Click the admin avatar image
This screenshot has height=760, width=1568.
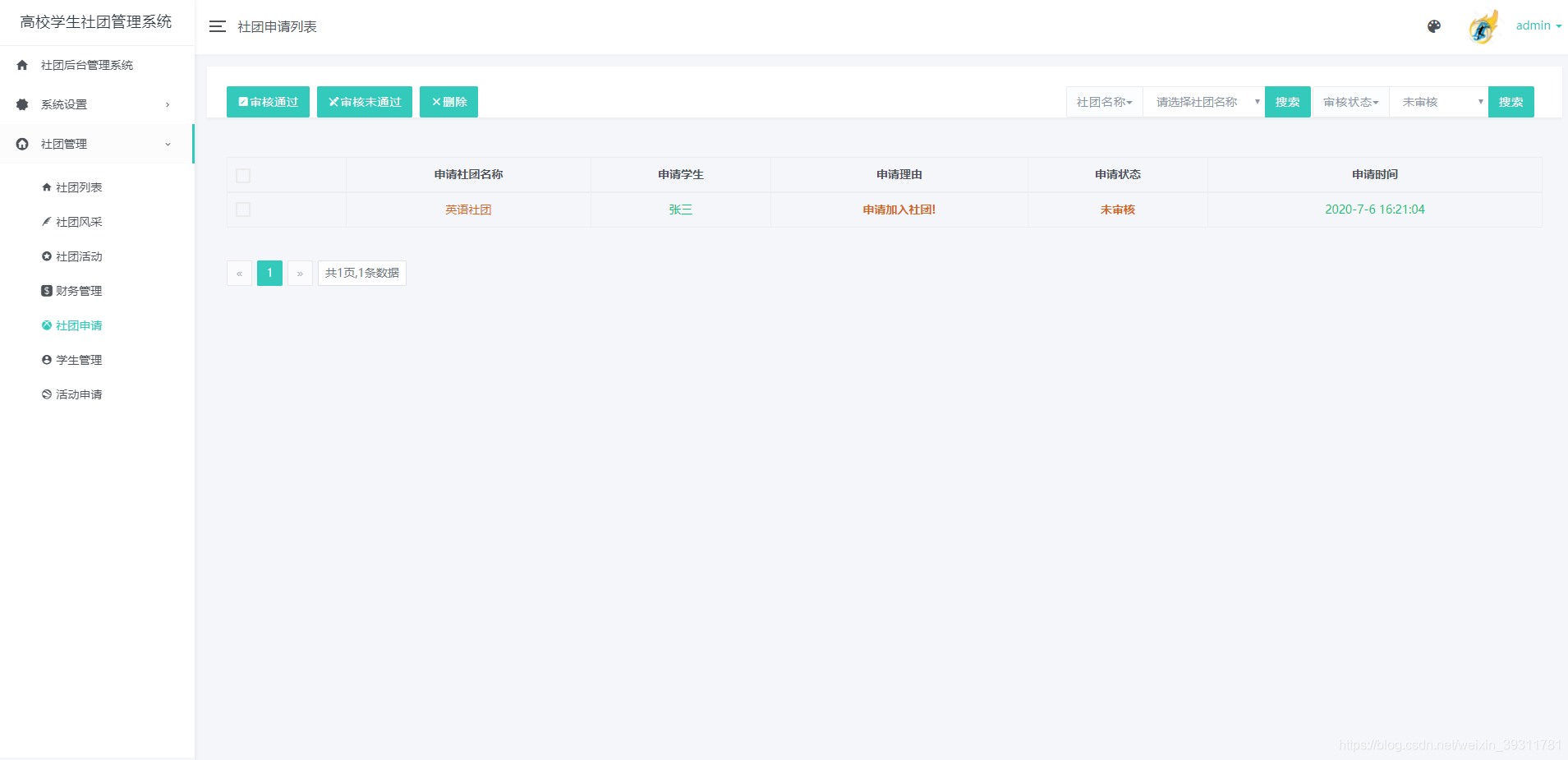pyautogui.click(x=1483, y=26)
